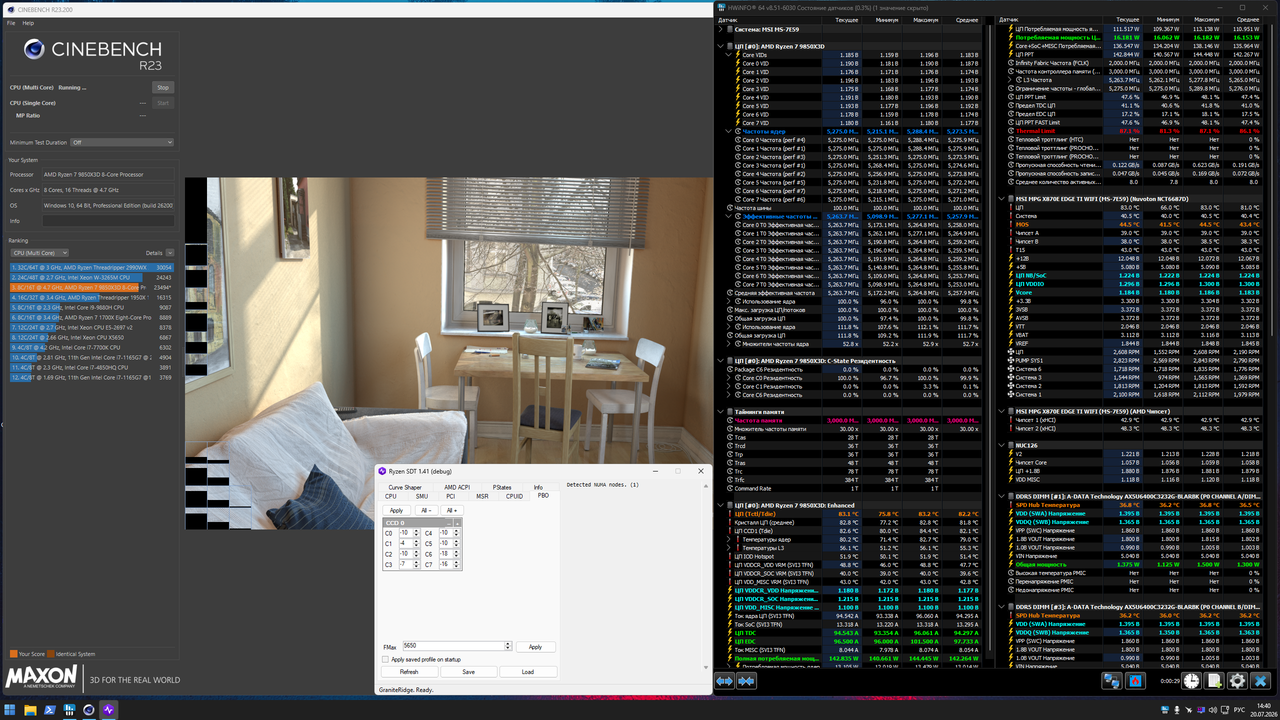Collapse the Core VIDs sensor subgroup
1280x720 pixels.
point(728,55)
